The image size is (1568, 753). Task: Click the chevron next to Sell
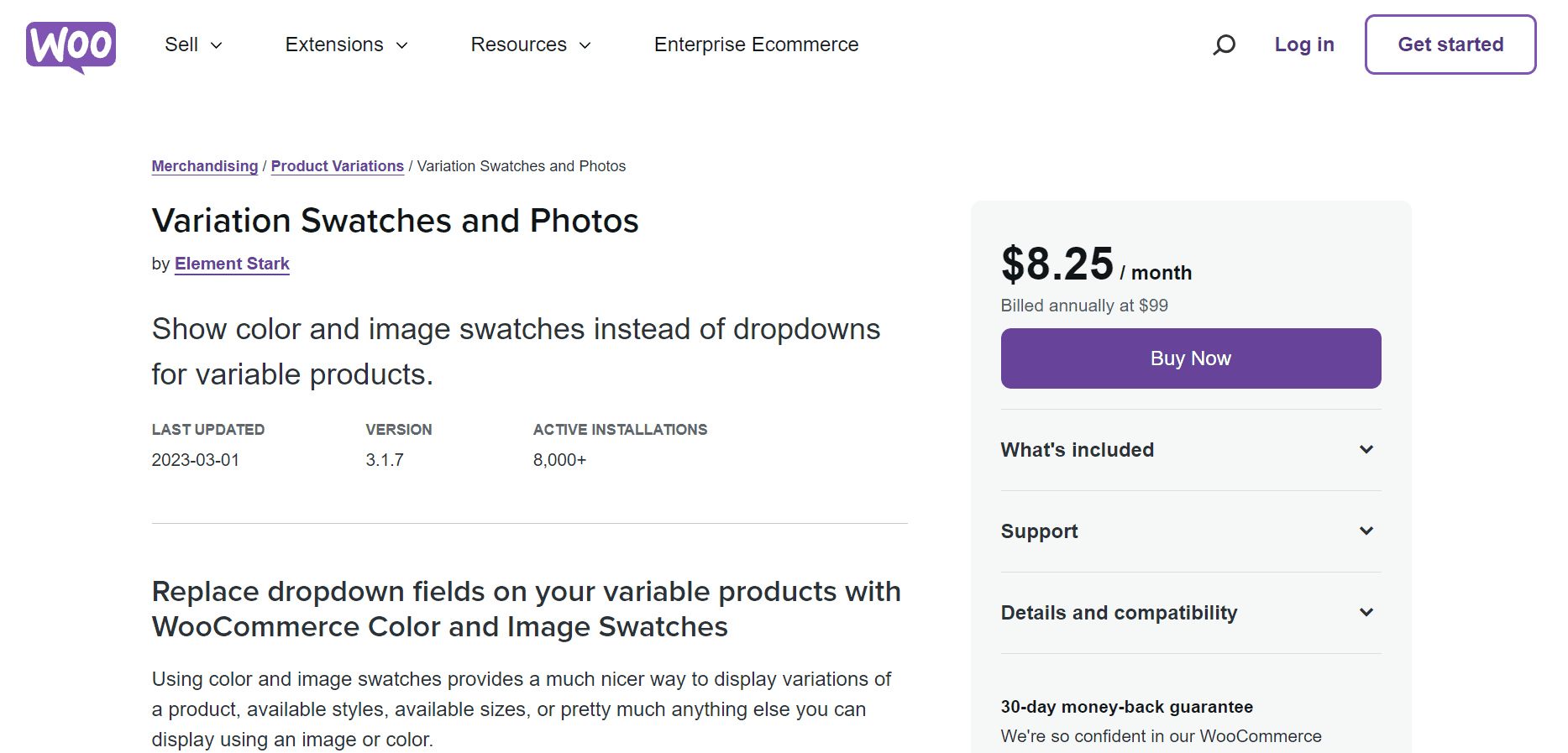point(216,45)
